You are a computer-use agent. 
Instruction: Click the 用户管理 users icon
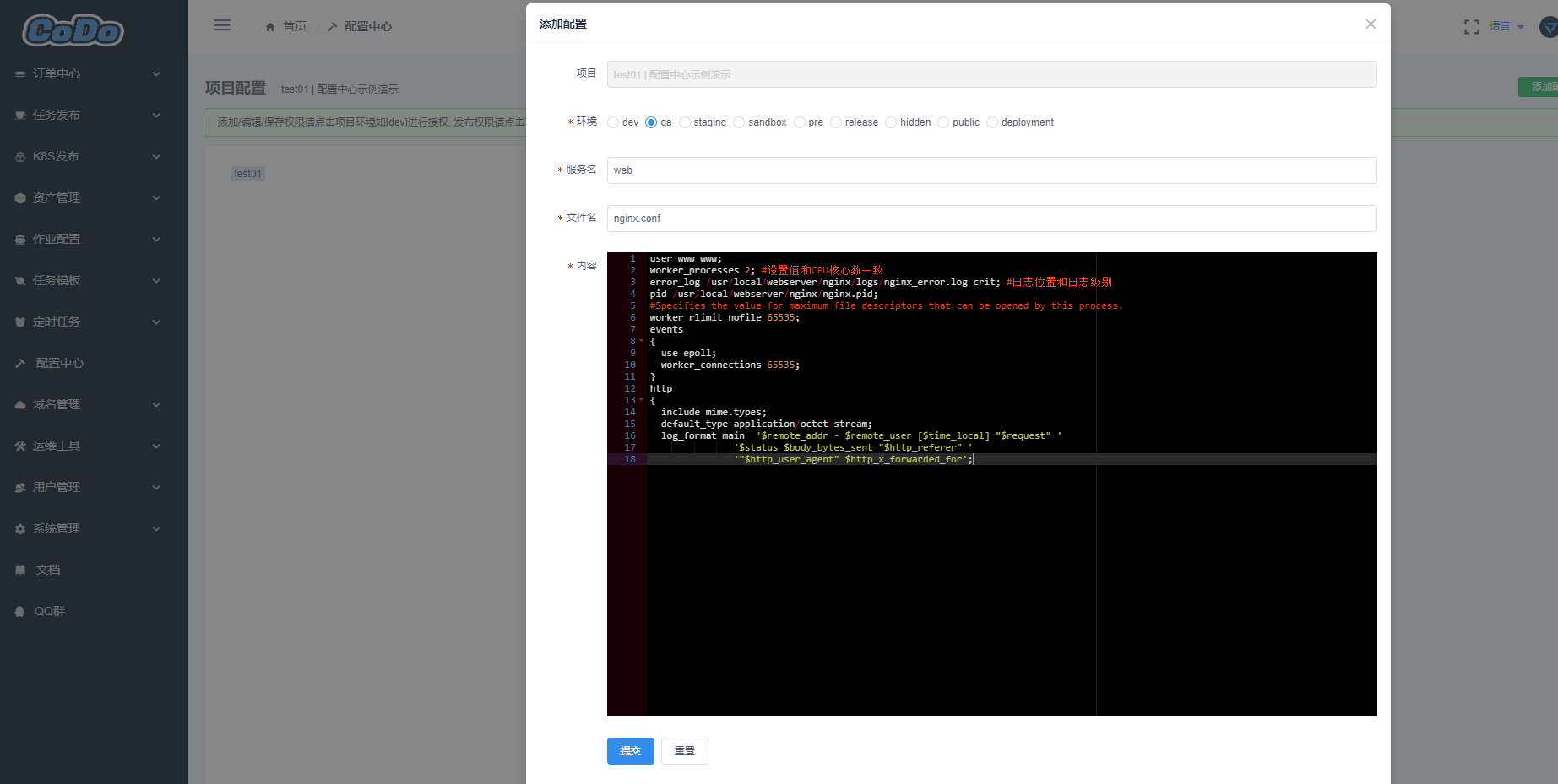[20, 488]
